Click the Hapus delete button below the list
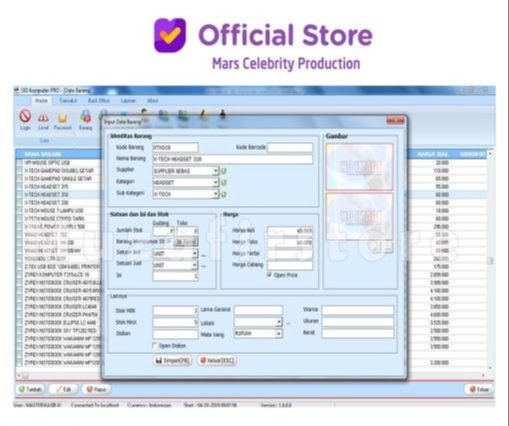The width and height of the screenshot is (509, 426). coord(96,389)
